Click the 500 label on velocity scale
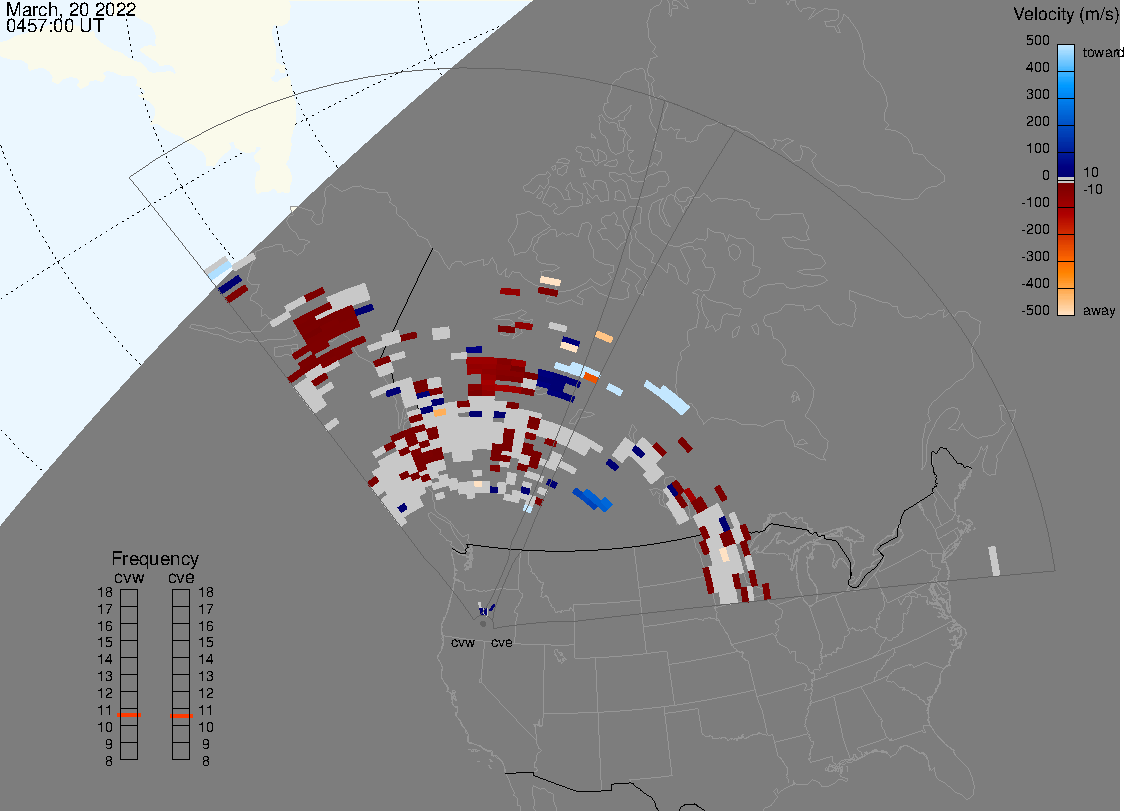 click(x=1037, y=40)
